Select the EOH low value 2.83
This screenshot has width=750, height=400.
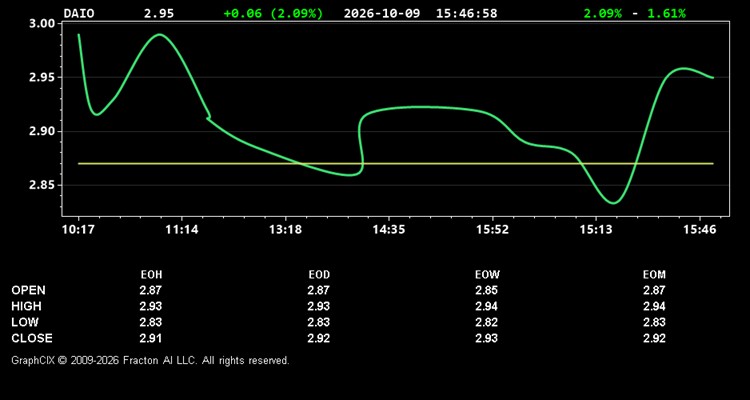pos(151,322)
